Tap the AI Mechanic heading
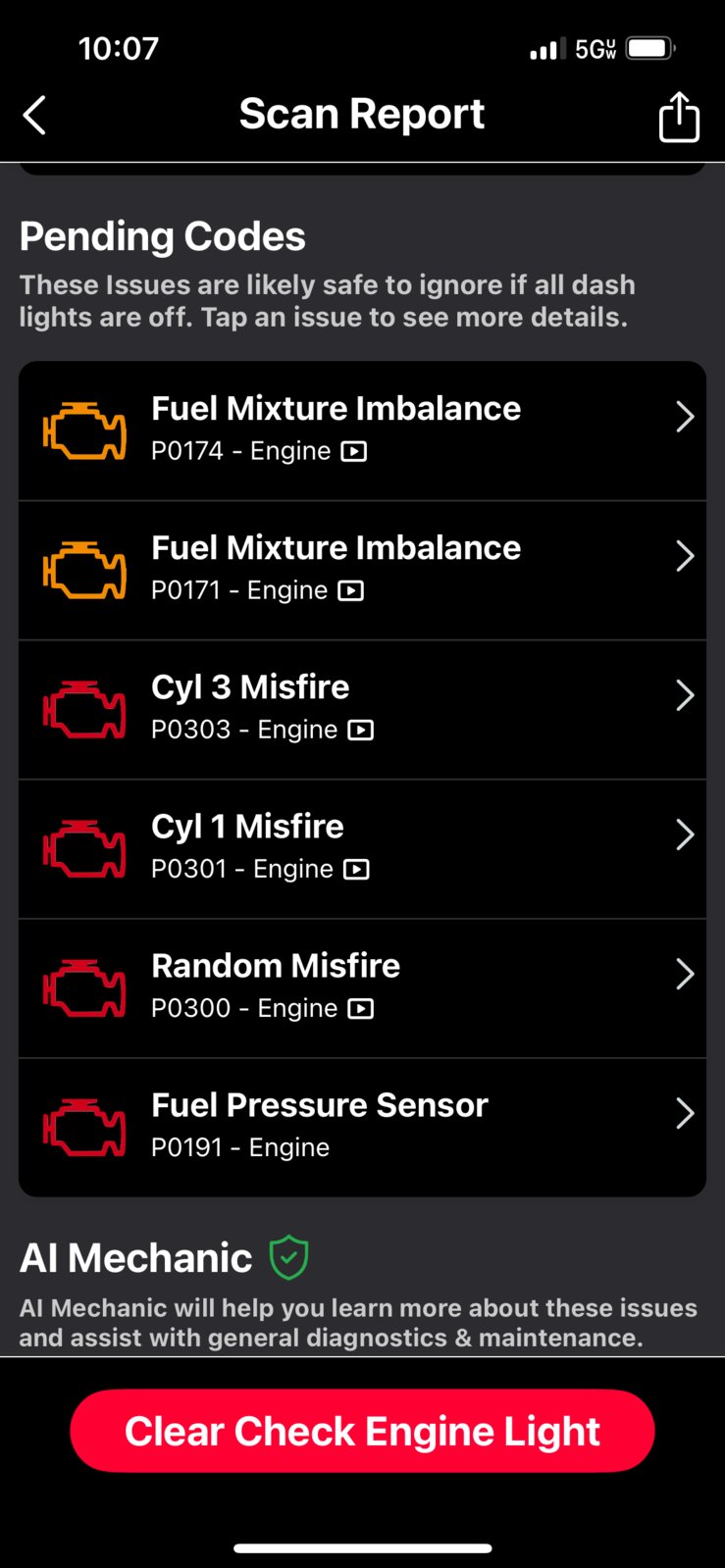725x1568 pixels. click(136, 1258)
